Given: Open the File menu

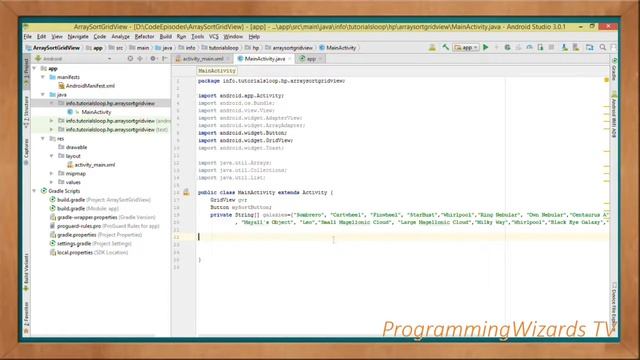Looking at the screenshot, I should point(27,37).
